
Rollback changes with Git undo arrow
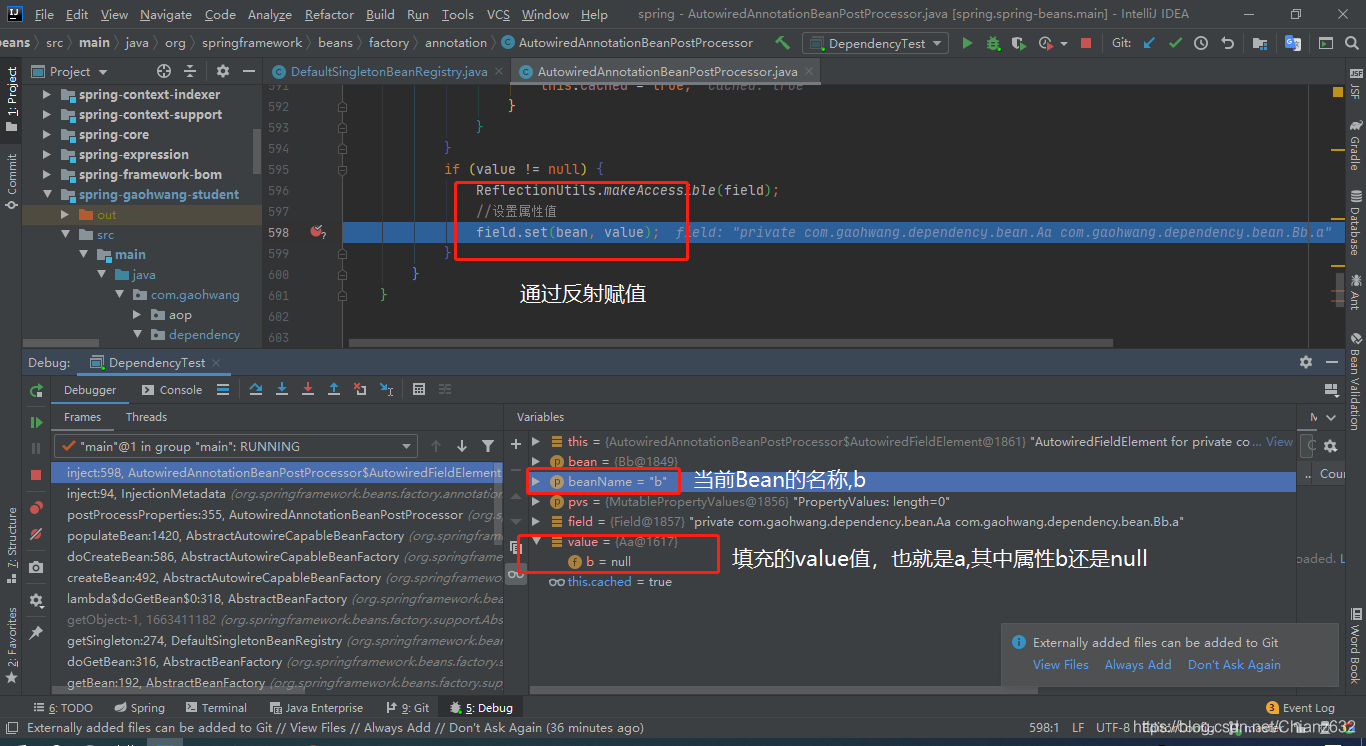coord(1227,43)
